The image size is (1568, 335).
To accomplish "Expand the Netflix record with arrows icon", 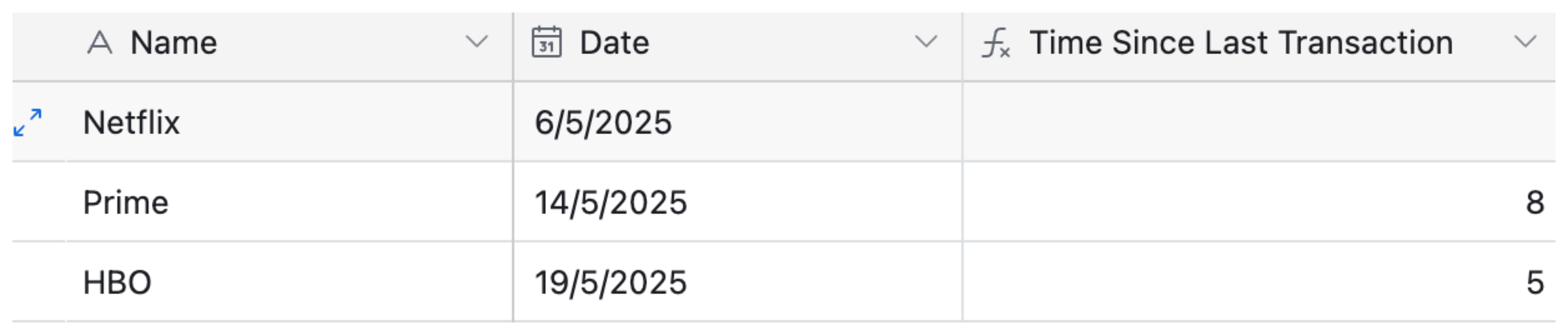I will coord(28,122).
